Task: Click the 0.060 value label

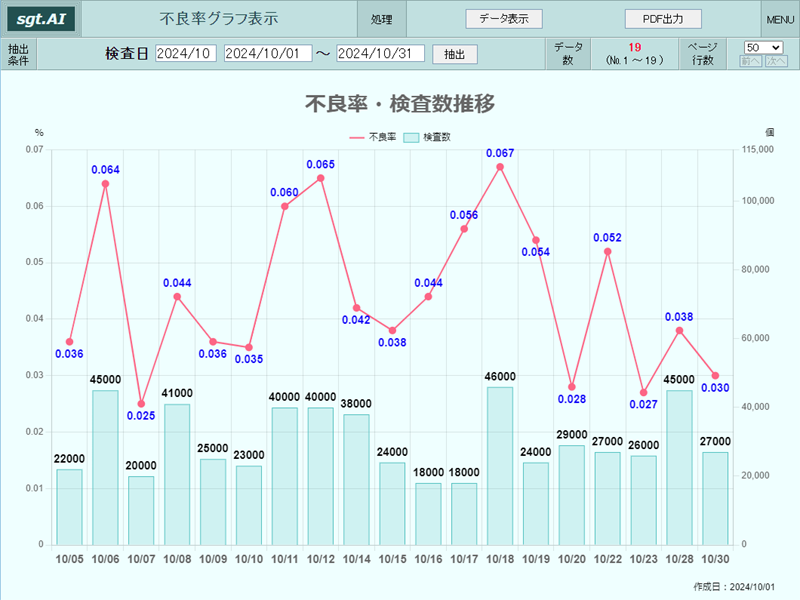Action: tap(284, 192)
